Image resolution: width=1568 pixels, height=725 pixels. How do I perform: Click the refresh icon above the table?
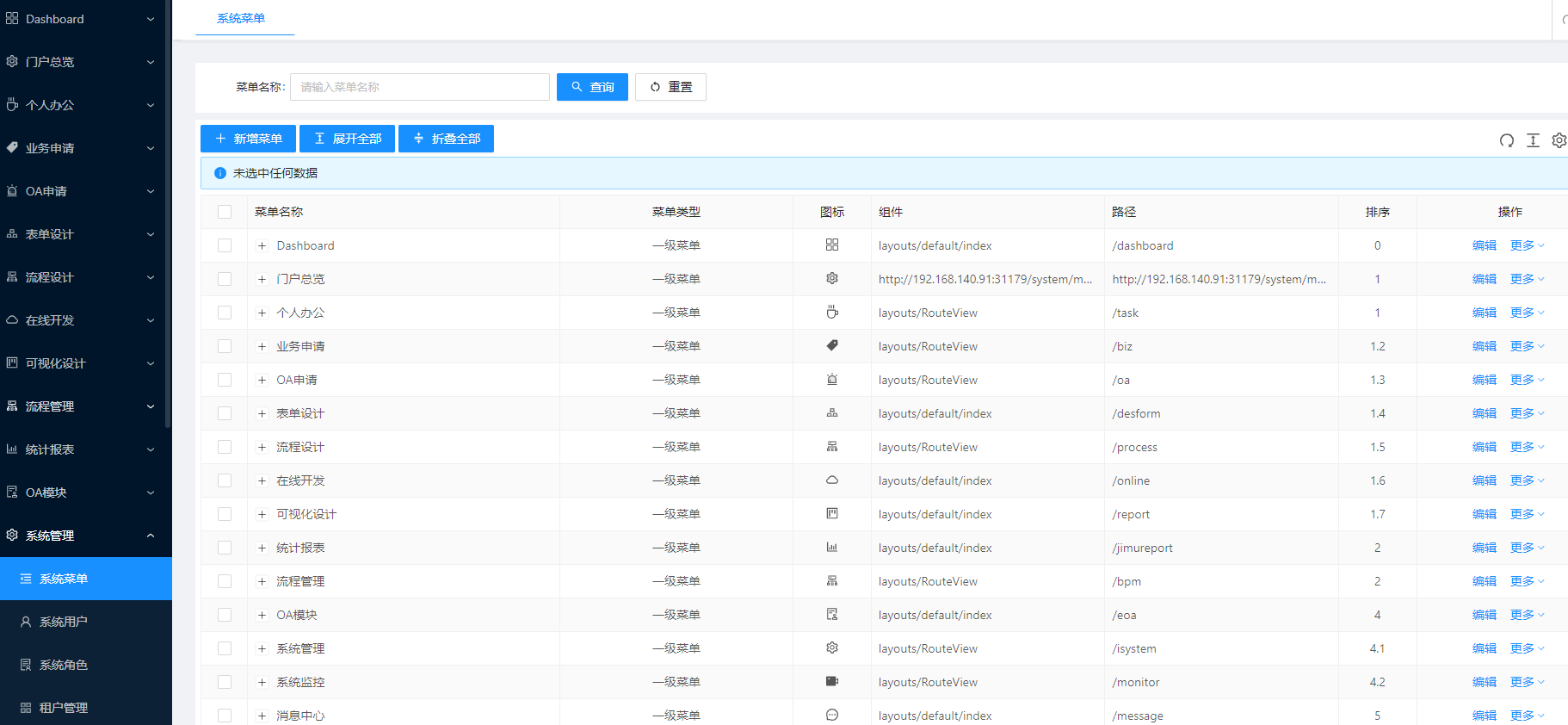pyautogui.click(x=1507, y=140)
